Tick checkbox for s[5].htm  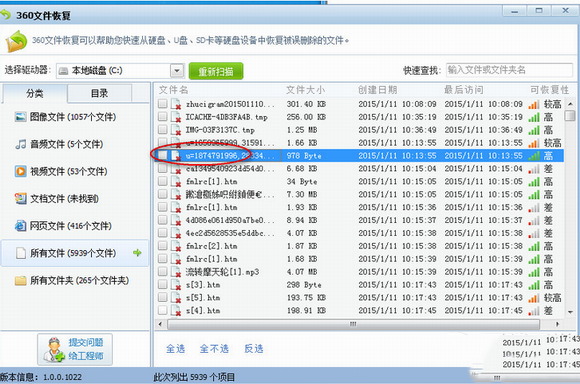click(x=162, y=297)
